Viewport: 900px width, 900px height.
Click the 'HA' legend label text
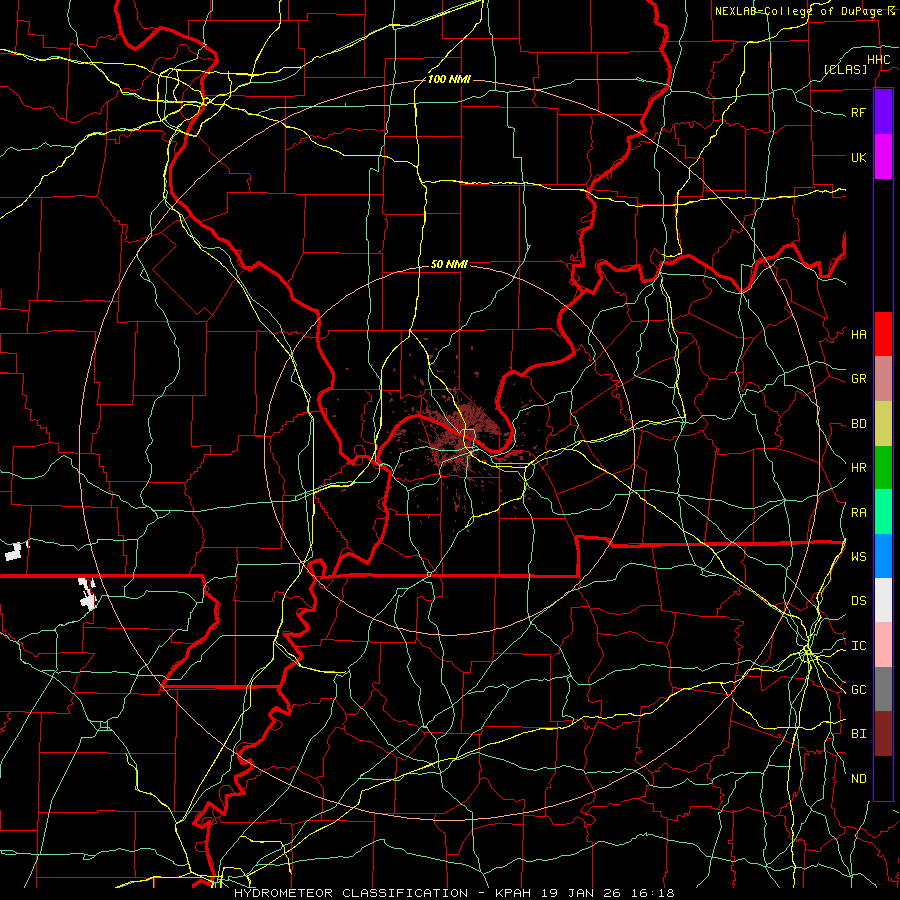coord(858,334)
